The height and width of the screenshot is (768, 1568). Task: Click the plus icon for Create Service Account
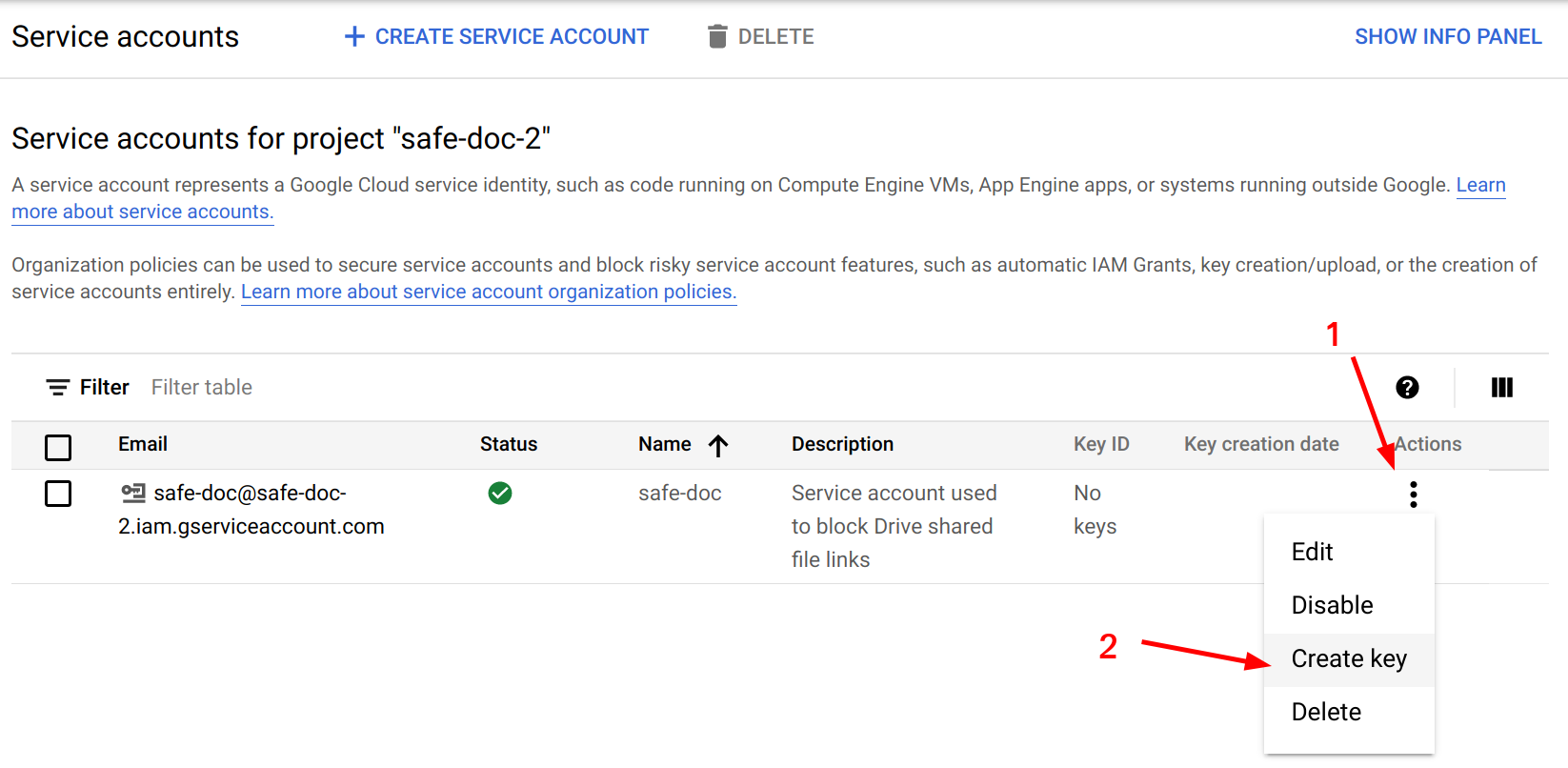coord(354,37)
